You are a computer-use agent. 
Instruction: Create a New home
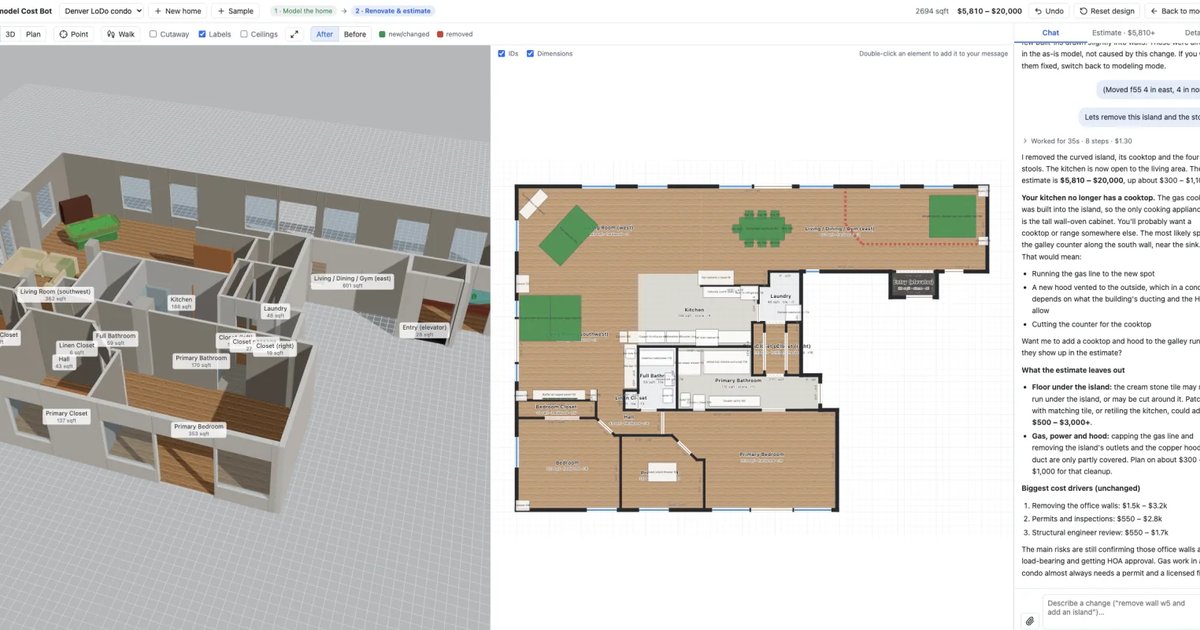pyautogui.click(x=177, y=11)
